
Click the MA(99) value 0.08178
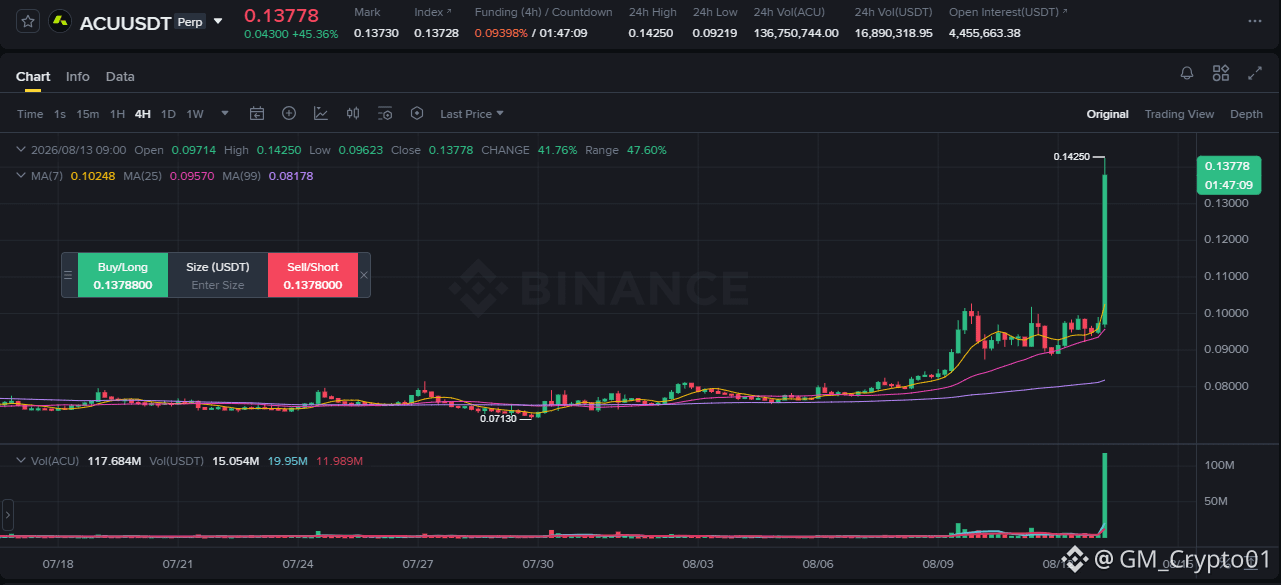[291, 176]
